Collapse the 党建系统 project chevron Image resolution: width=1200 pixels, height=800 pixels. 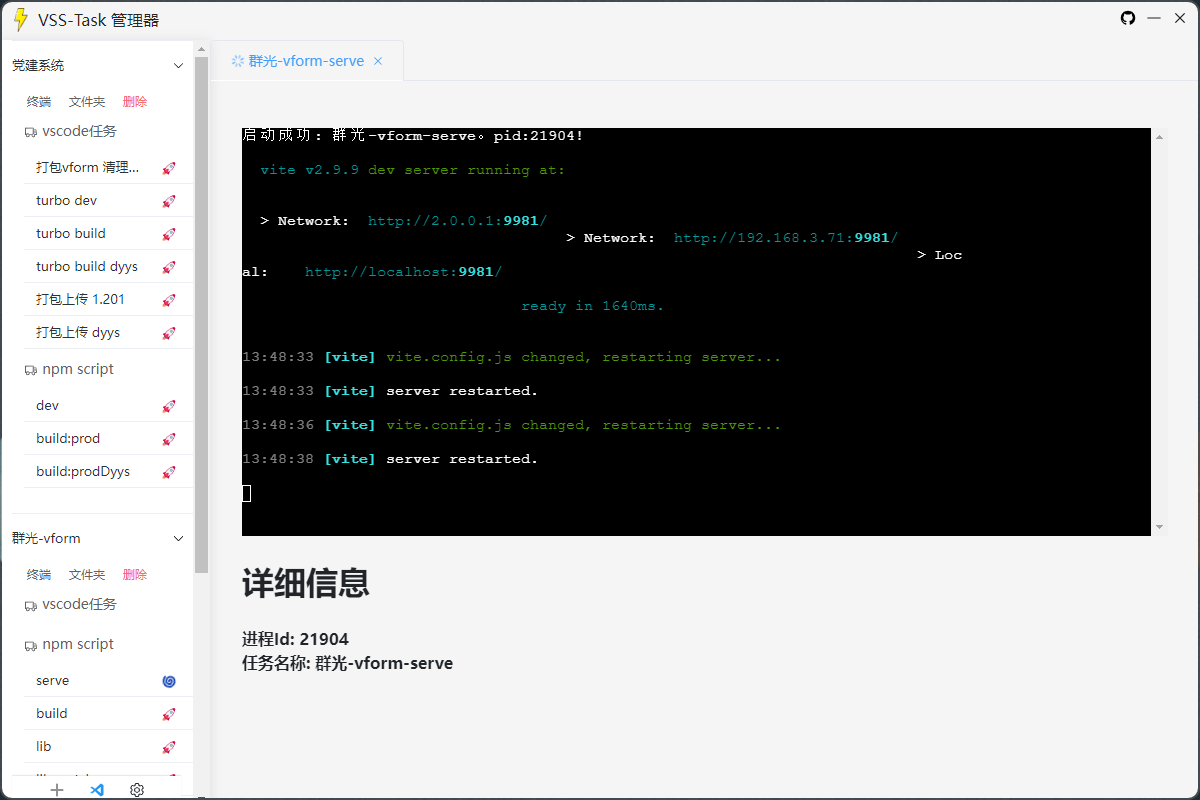point(179,66)
